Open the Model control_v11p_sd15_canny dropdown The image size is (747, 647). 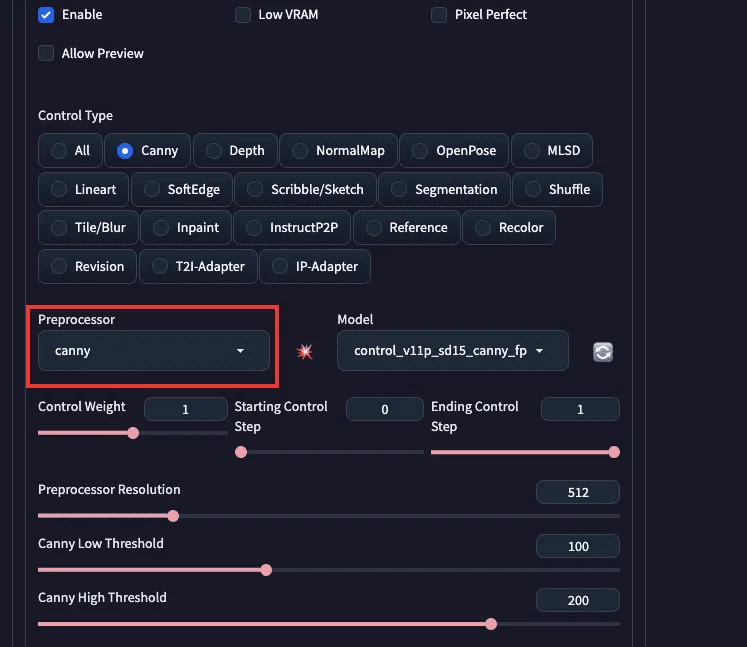[453, 351]
